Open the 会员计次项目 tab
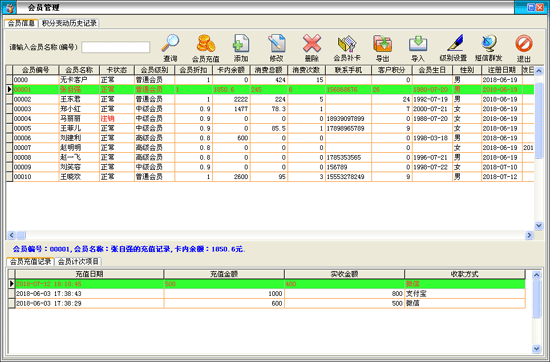 (78, 261)
